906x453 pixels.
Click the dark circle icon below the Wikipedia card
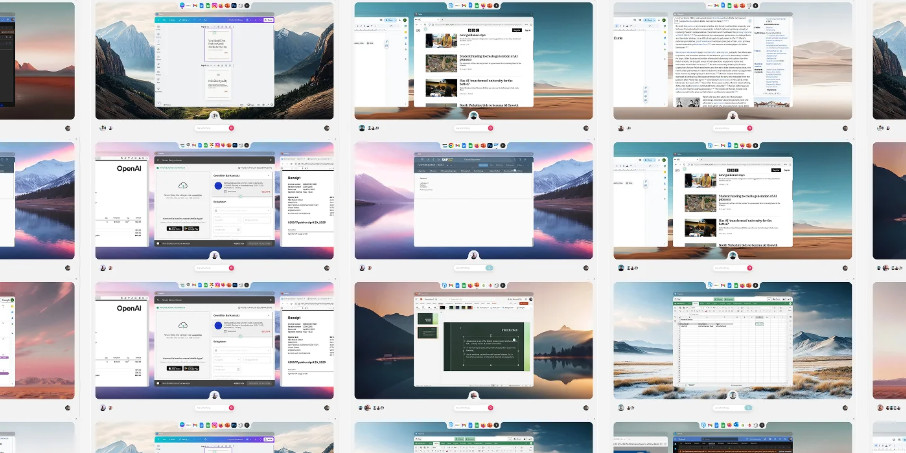[845, 128]
